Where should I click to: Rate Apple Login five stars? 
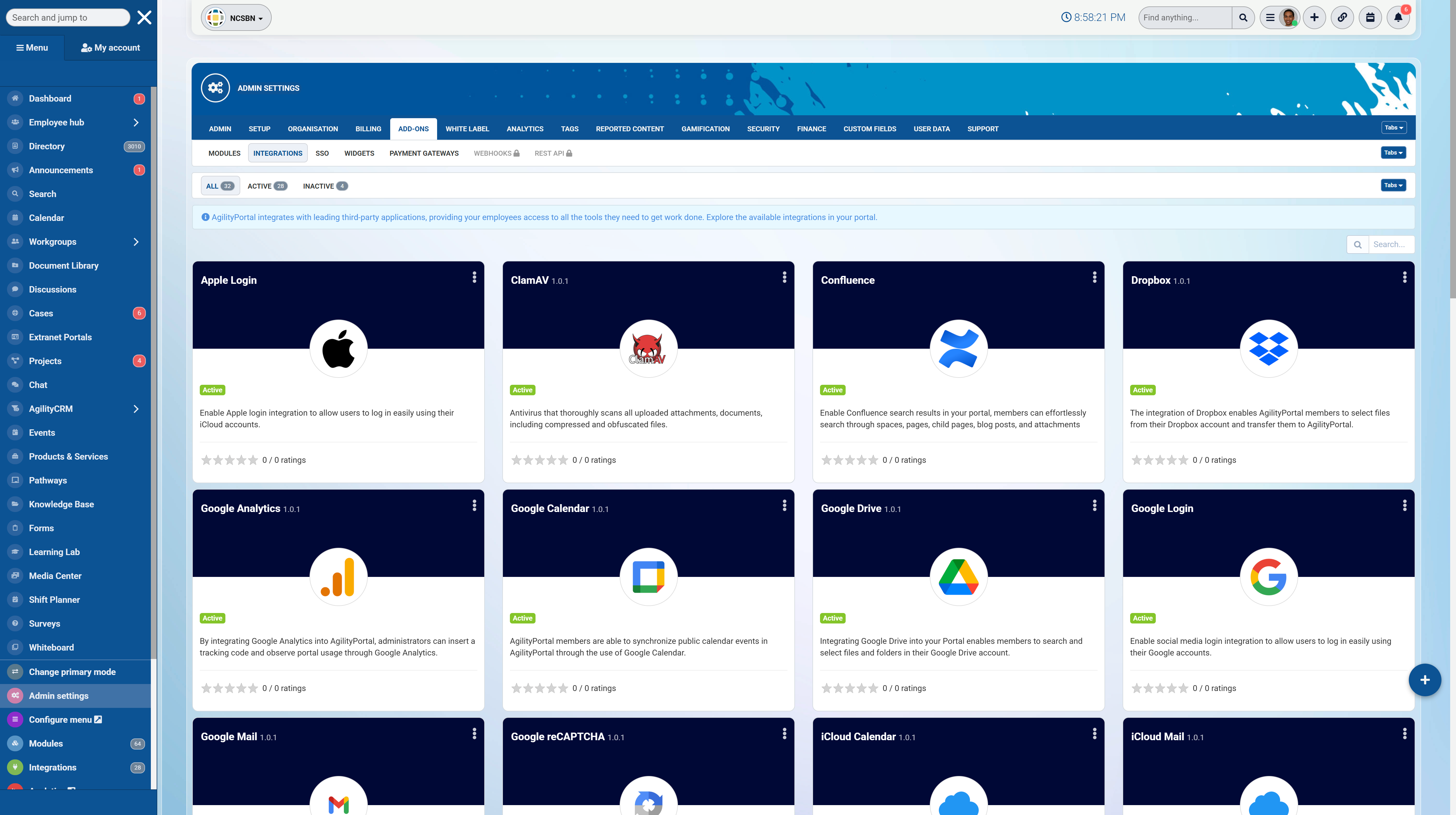(253, 460)
